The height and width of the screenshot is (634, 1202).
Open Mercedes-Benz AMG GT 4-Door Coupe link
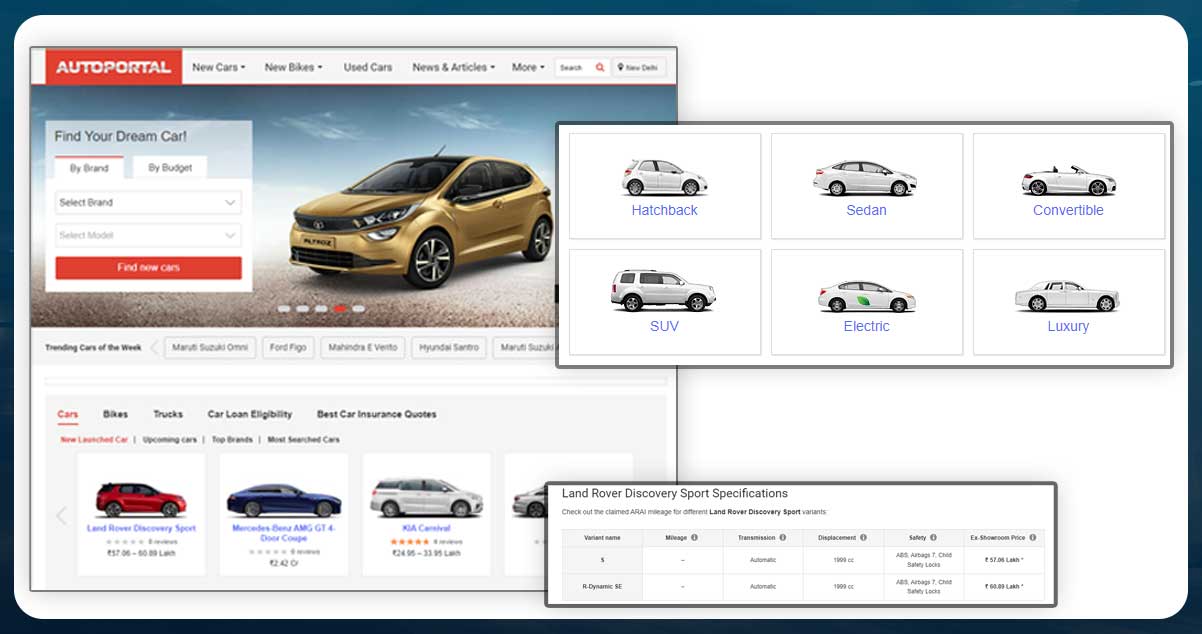(x=284, y=533)
